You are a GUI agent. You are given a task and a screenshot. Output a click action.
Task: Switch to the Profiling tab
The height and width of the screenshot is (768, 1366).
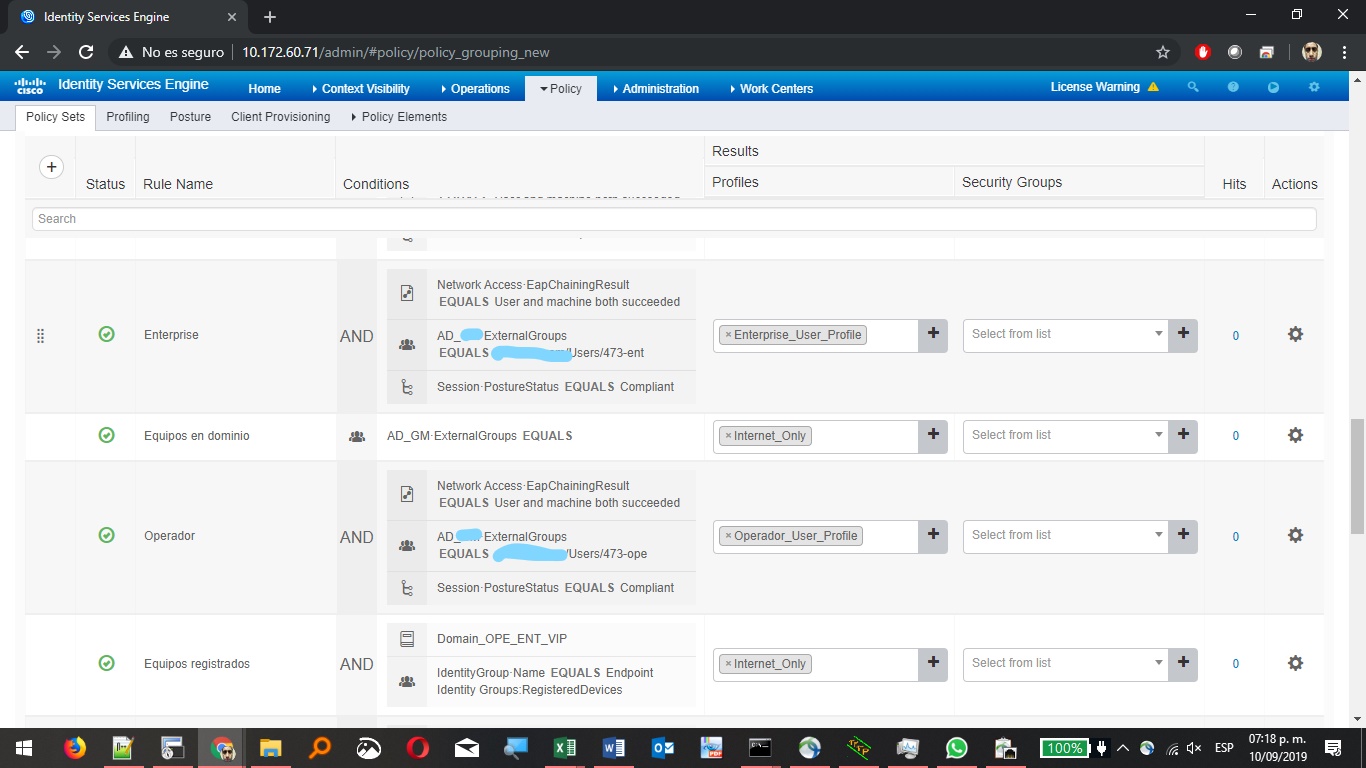[128, 117]
